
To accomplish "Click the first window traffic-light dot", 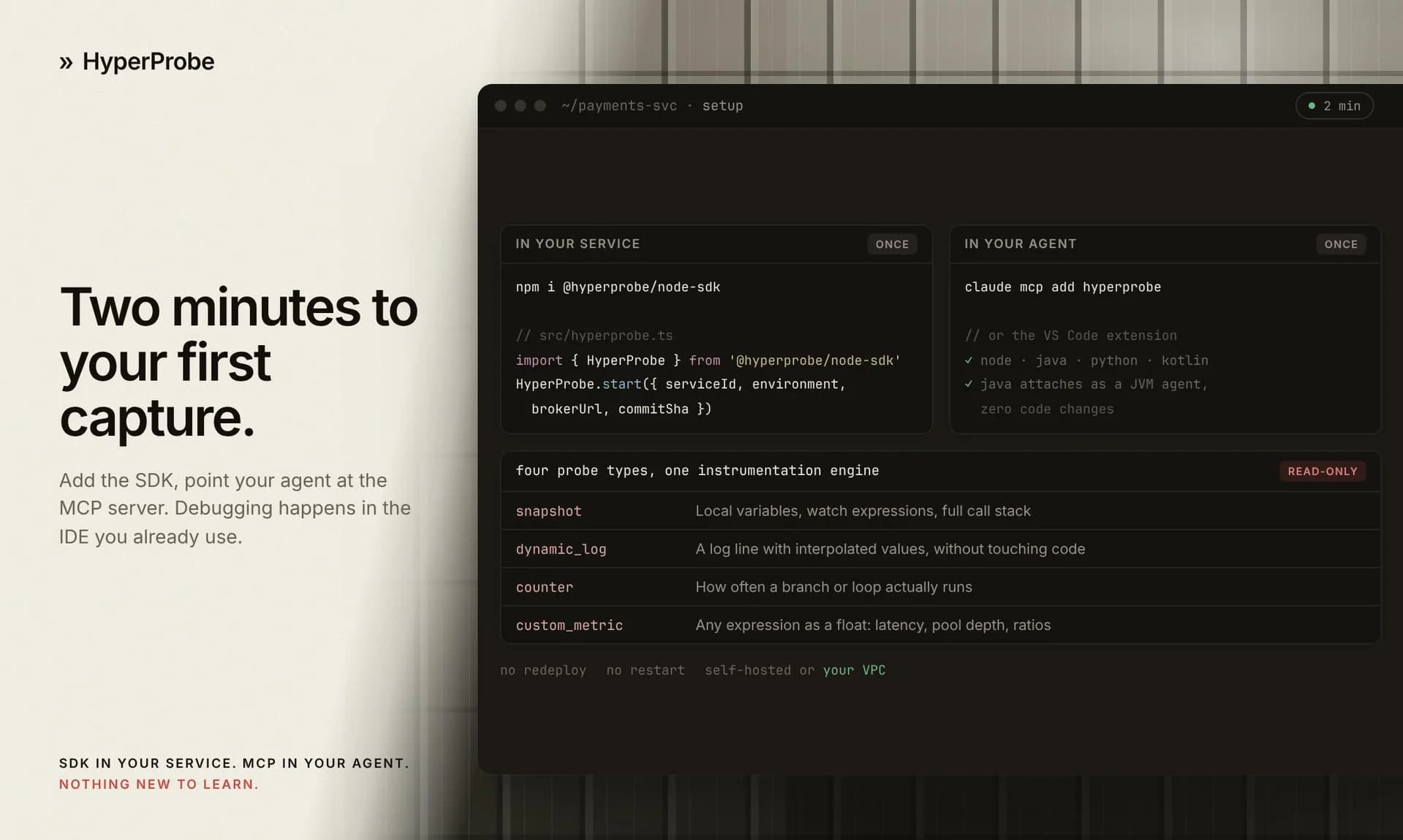I will point(501,106).
